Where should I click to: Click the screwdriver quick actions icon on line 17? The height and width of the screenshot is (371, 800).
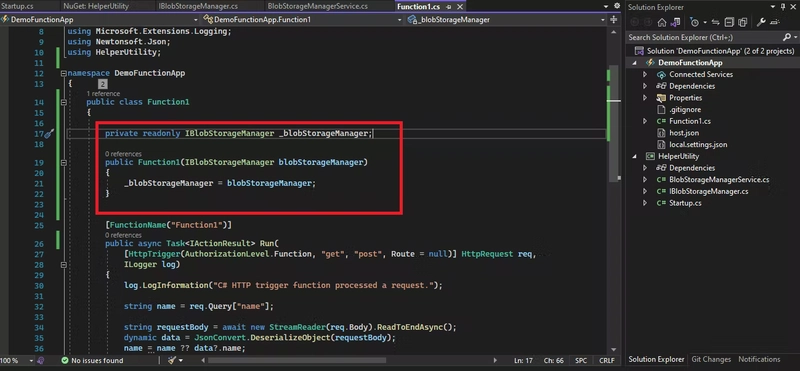pyautogui.click(x=49, y=134)
